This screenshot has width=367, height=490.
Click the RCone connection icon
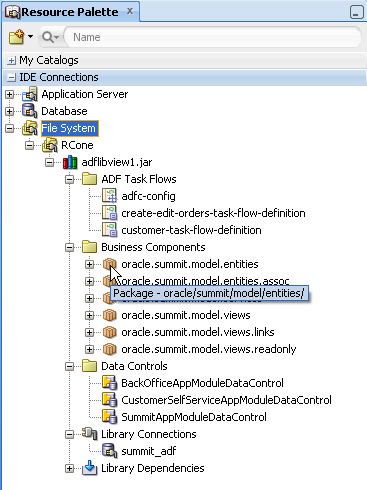pos(50,145)
